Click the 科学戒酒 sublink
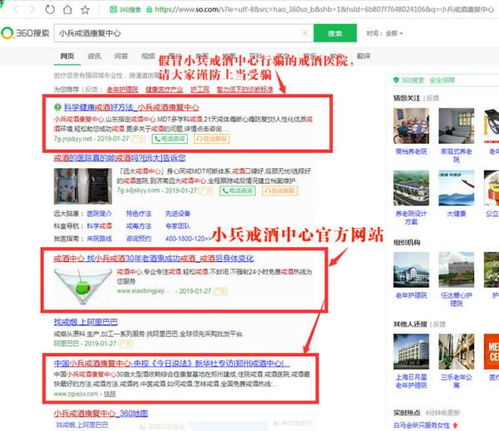Image resolution: width=499 pixels, height=431 pixels. (99, 226)
